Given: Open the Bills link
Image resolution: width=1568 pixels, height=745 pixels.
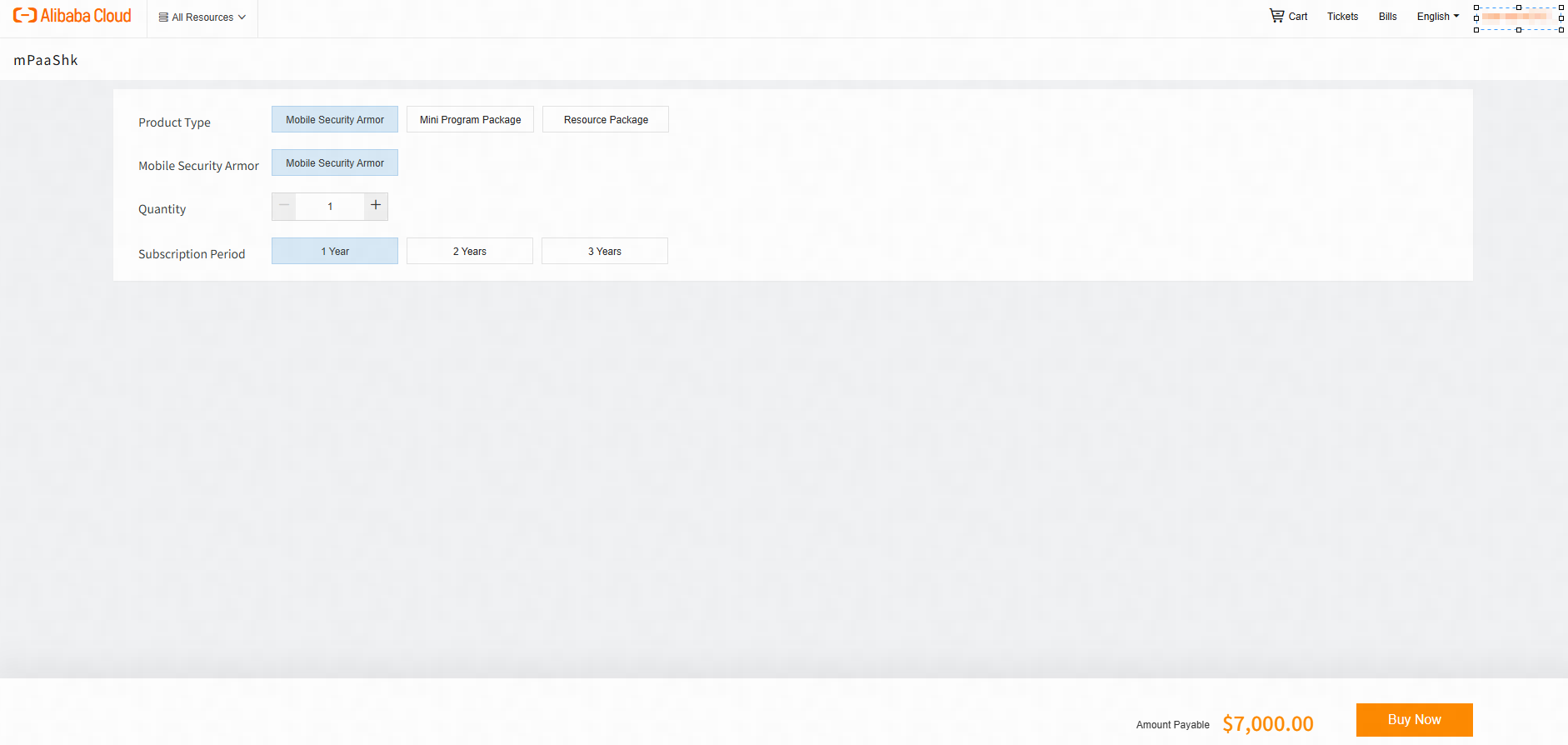Looking at the screenshot, I should coord(1387,17).
